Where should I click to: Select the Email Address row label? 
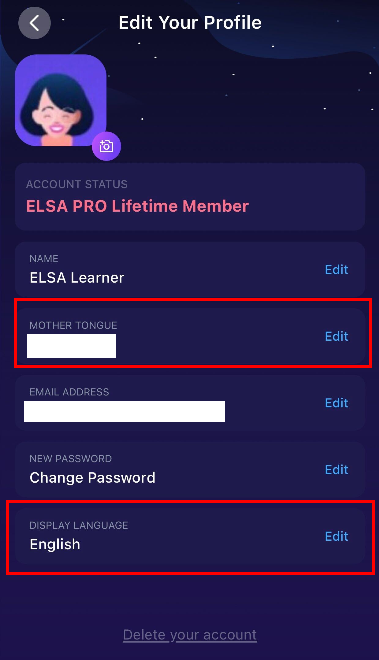click(69, 392)
